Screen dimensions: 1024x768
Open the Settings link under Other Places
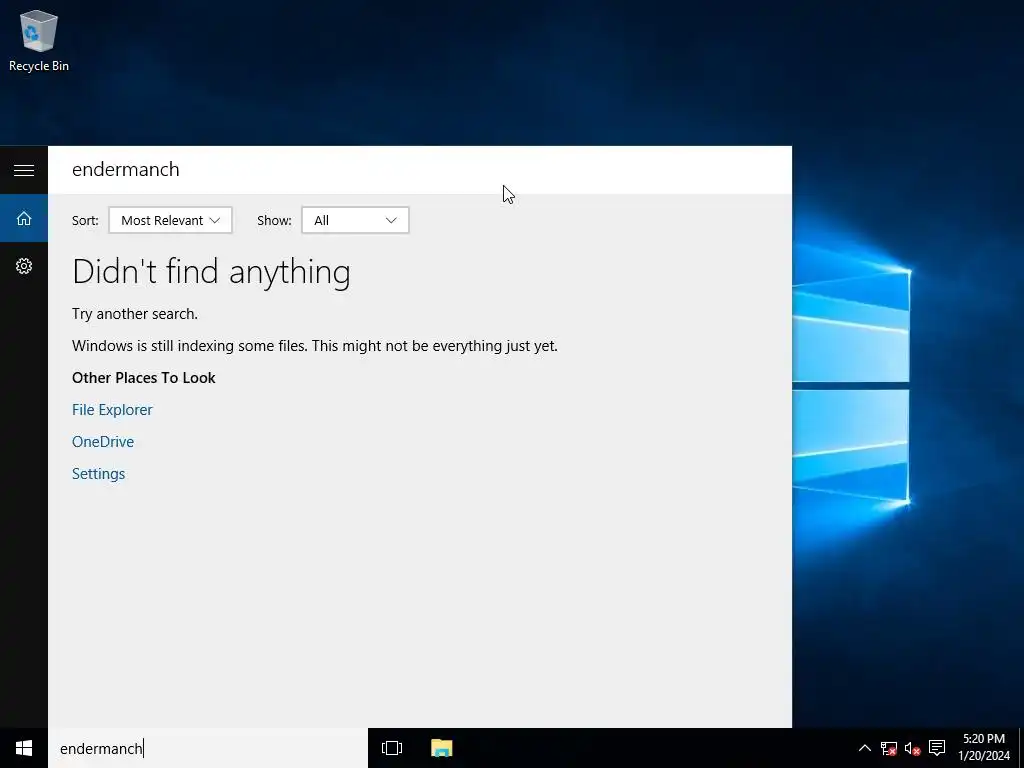(99, 473)
